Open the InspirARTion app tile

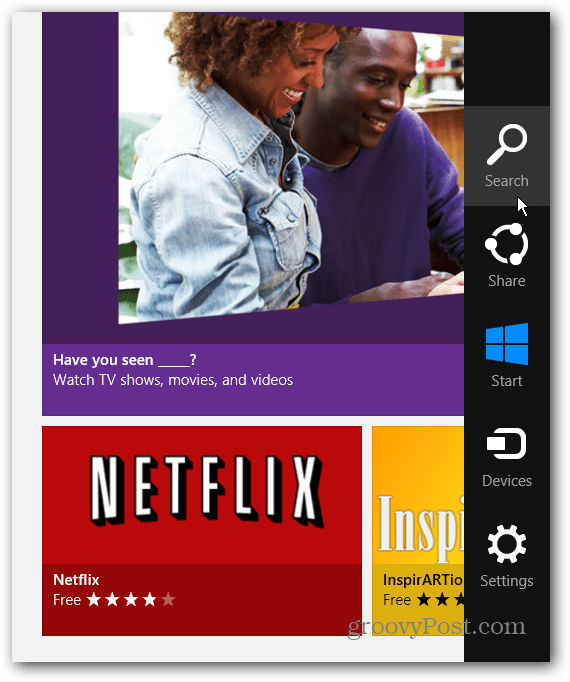click(418, 531)
